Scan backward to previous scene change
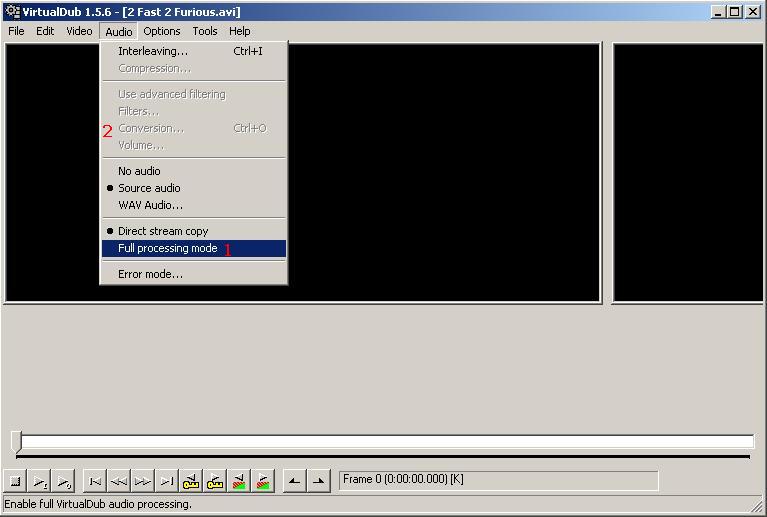Viewport: 767px width, 517px height. pyautogui.click(x=239, y=481)
